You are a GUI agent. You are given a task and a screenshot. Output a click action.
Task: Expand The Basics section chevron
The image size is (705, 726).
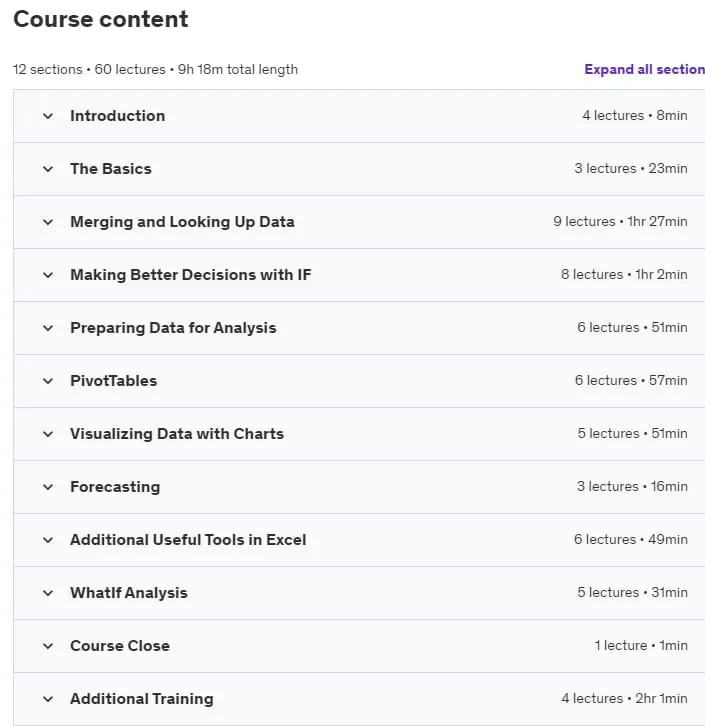point(48,169)
